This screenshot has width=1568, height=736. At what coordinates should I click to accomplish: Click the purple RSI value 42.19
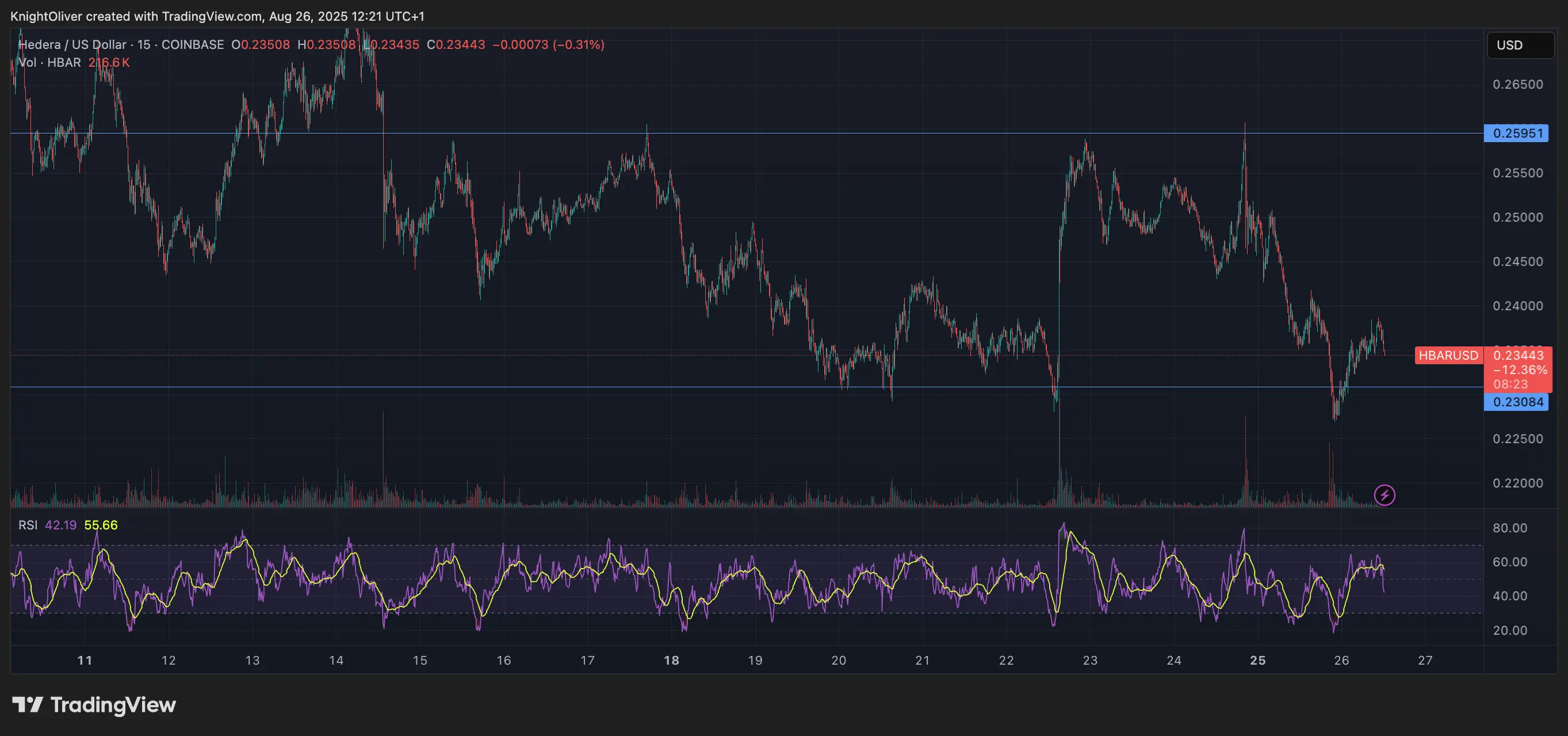61,524
